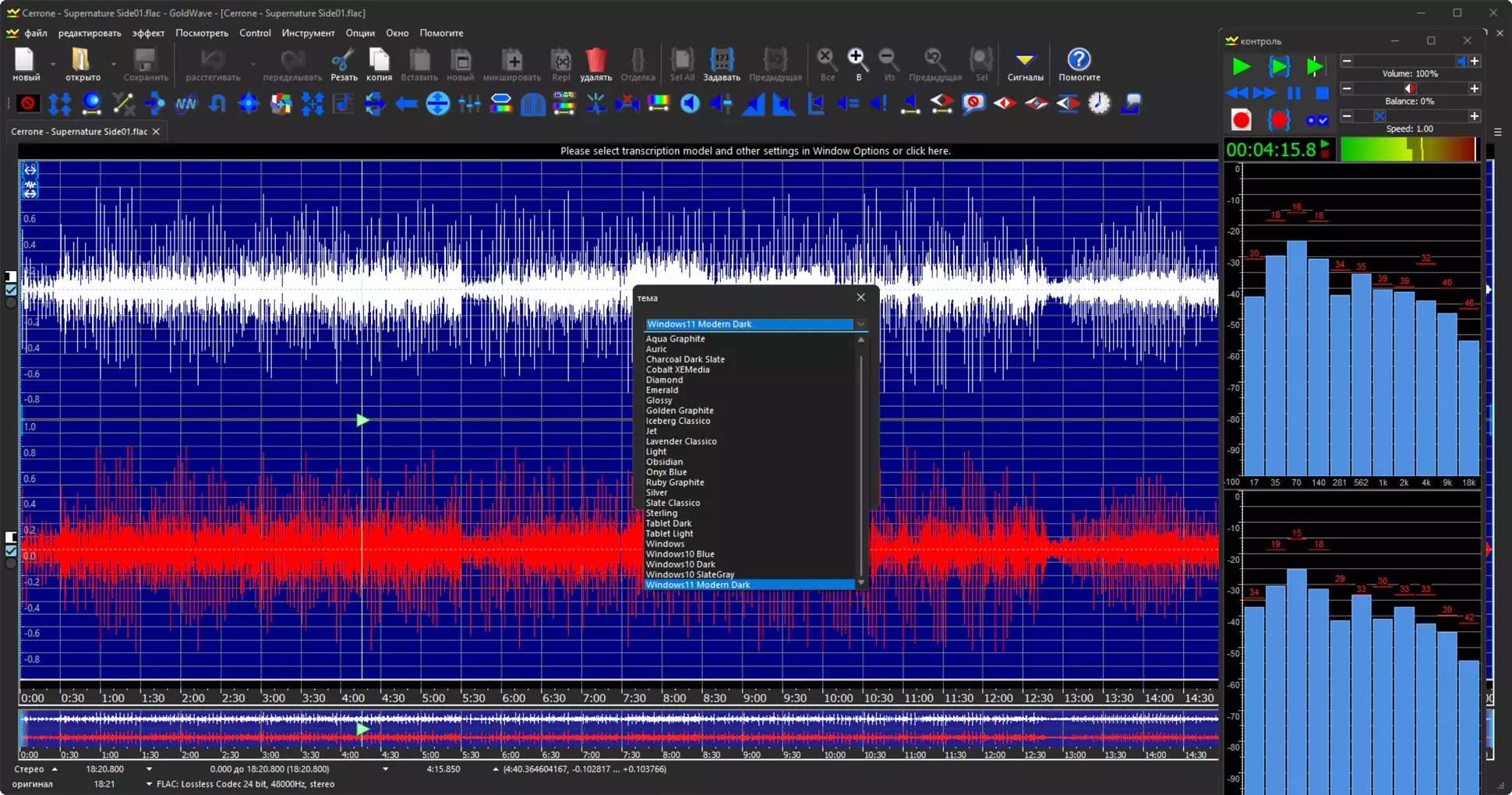The image size is (1512, 795).
Task: Click the red stop-sign effect icon
Action: point(28,104)
